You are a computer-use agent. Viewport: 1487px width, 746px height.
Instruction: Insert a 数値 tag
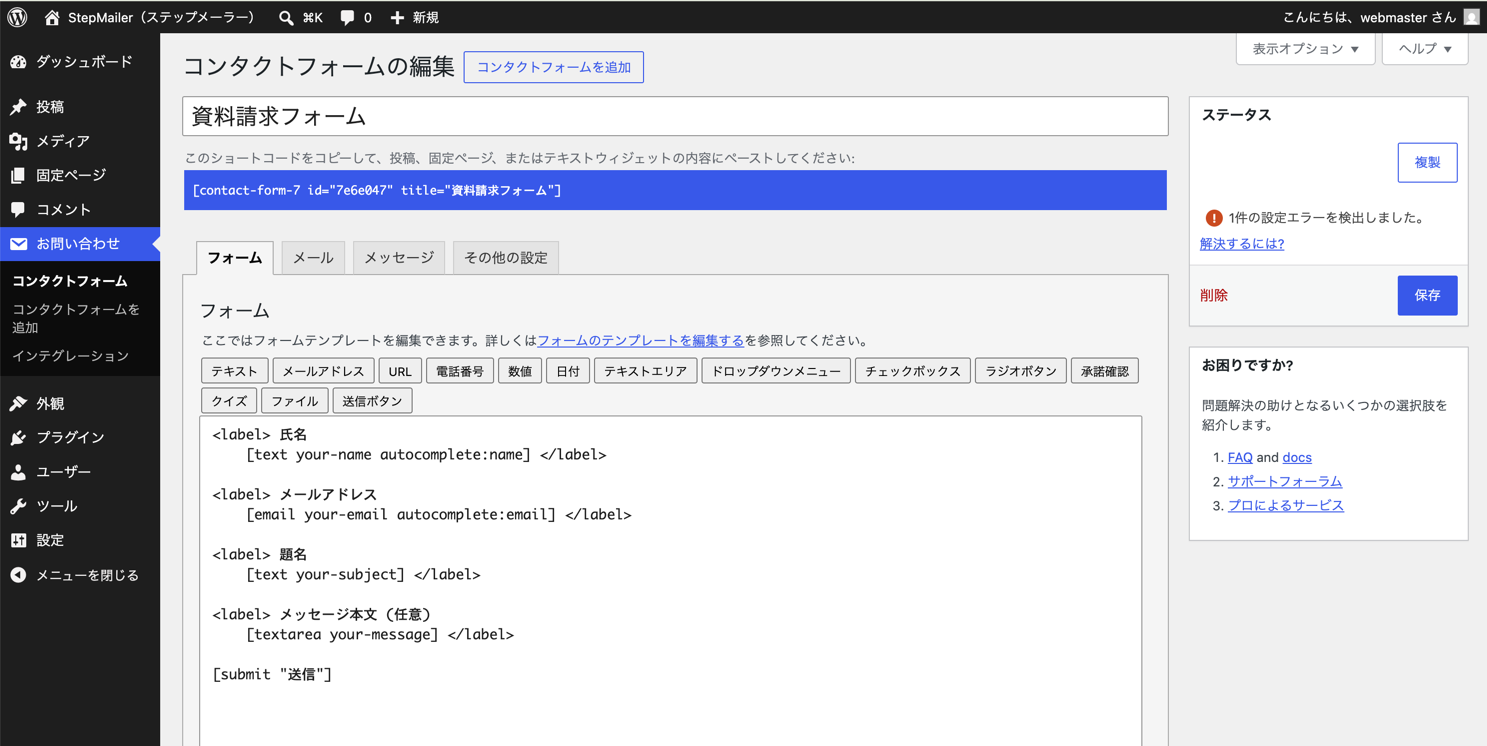pyautogui.click(x=520, y=371)
